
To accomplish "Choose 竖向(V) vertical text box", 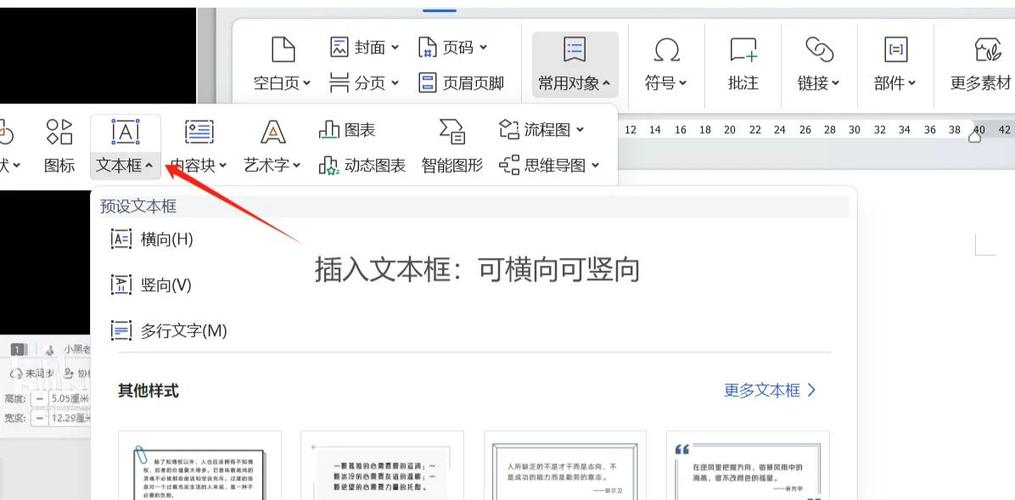I will pyautogui.click(x=151, y=285).
